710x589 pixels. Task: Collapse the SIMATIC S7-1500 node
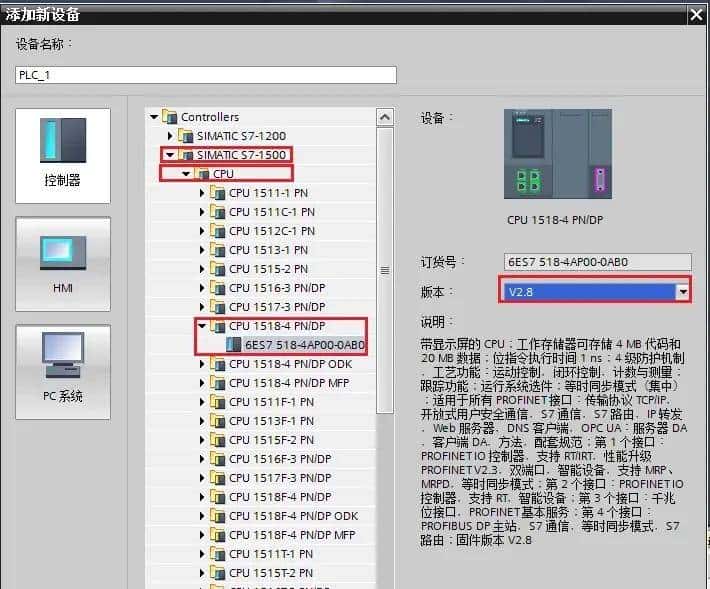click(x=170, y=155)
